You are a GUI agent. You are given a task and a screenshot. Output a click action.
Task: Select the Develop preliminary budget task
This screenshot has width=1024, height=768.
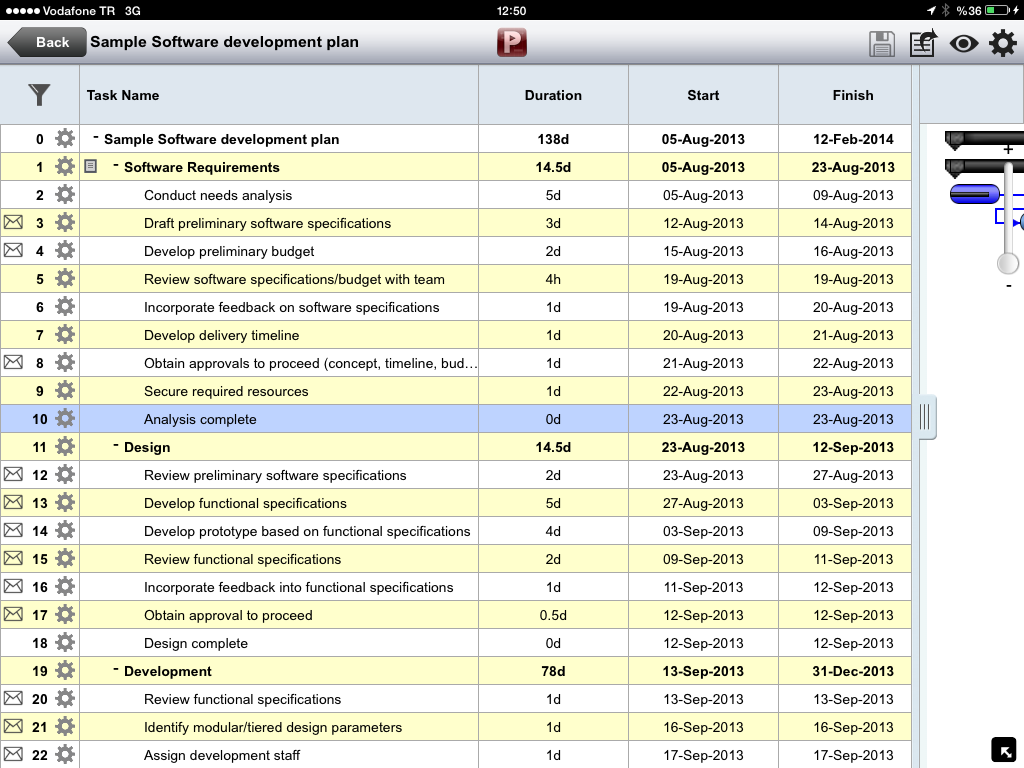[229, 251]
